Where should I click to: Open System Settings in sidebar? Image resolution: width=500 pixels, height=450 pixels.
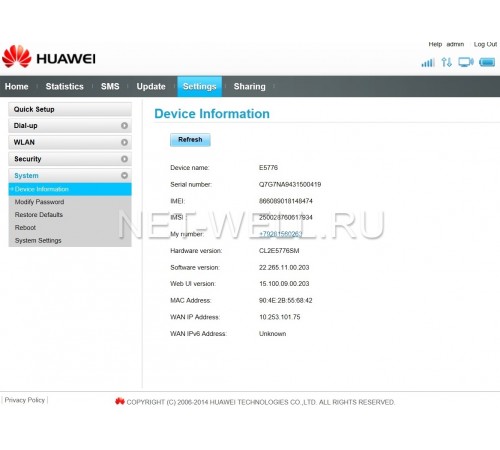tap(38, 240)
